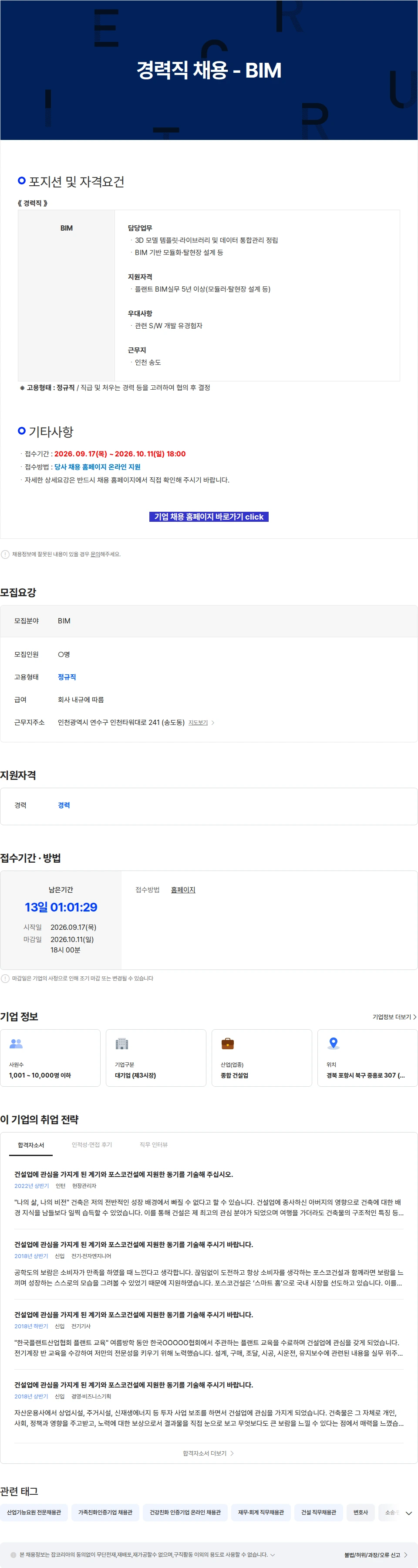The image size is (418, 1568).
Task: Click the 정규직 employment type link
Action: tap(67, 677)
